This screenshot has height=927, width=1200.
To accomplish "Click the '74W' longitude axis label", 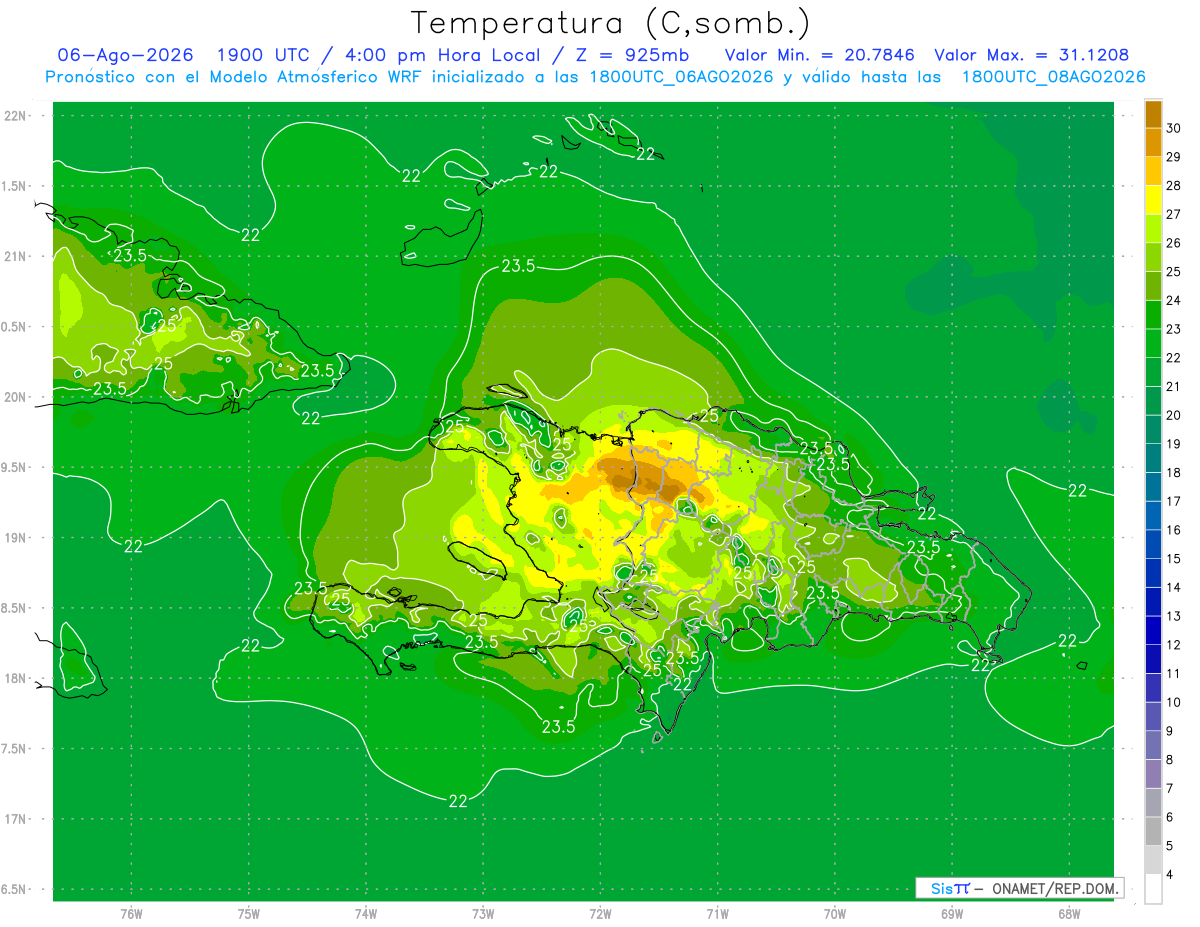I will (x=365, y=914).
